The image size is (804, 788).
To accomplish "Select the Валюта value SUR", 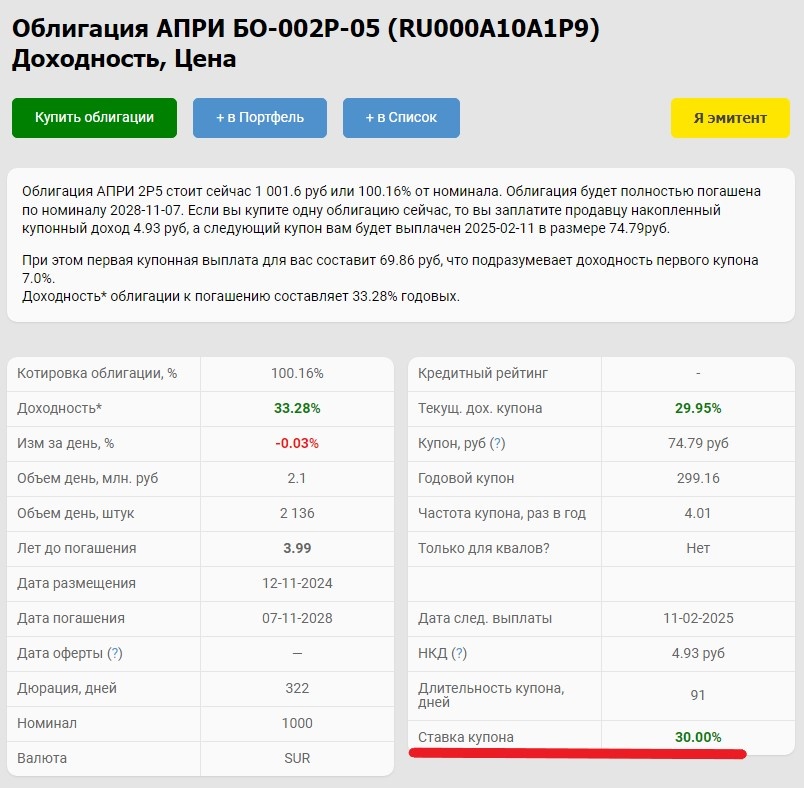I will pos(297,758).
